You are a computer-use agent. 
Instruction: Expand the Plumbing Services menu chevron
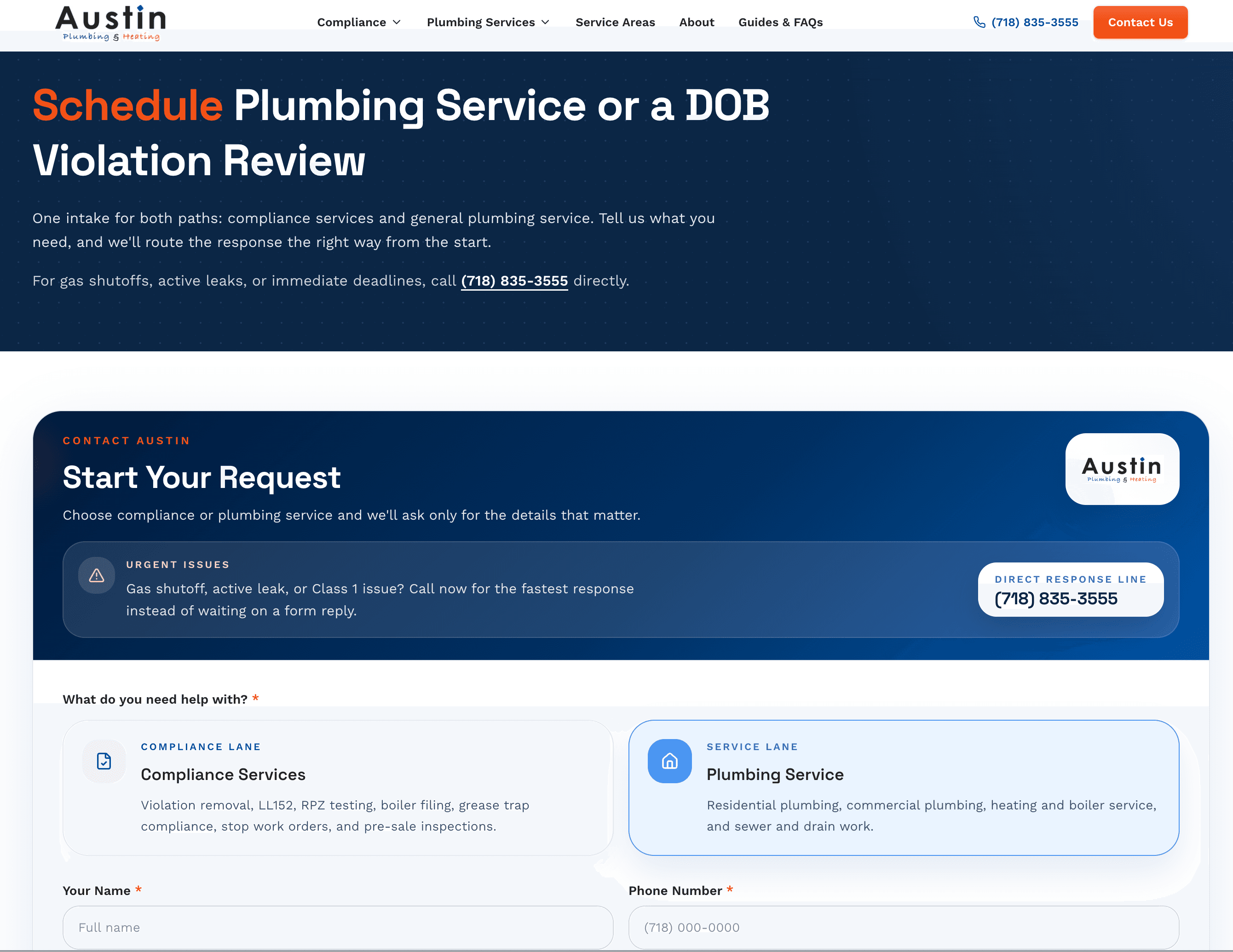[x=545, y=22]
